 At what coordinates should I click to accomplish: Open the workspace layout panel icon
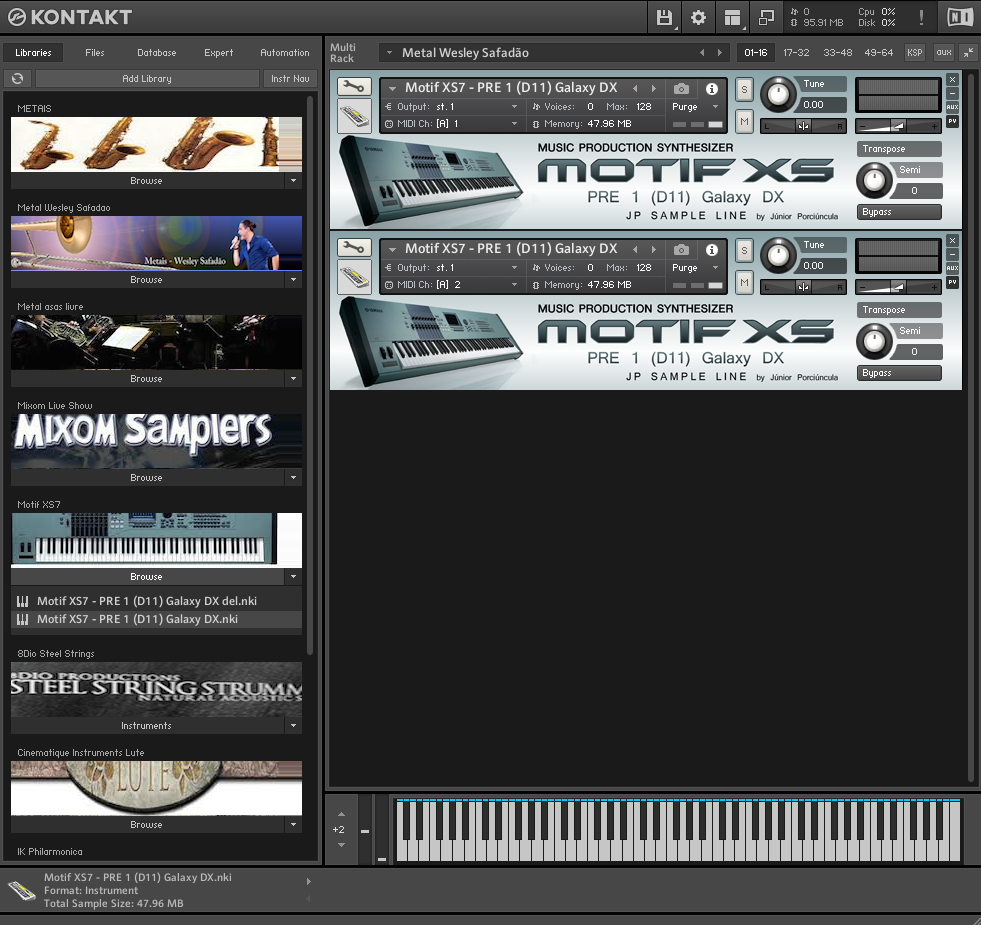[x=732, y=17]
